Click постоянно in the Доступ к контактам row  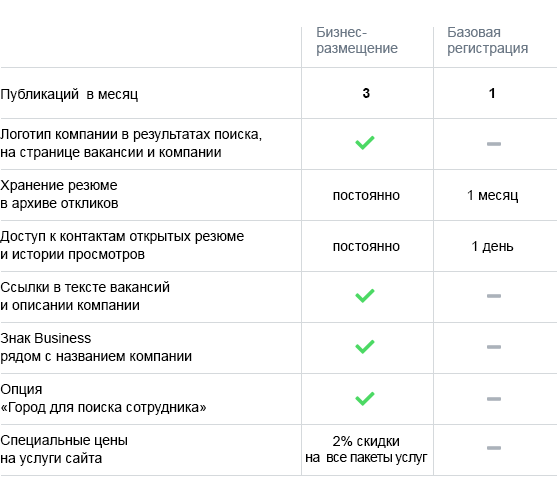coord(366,246)
